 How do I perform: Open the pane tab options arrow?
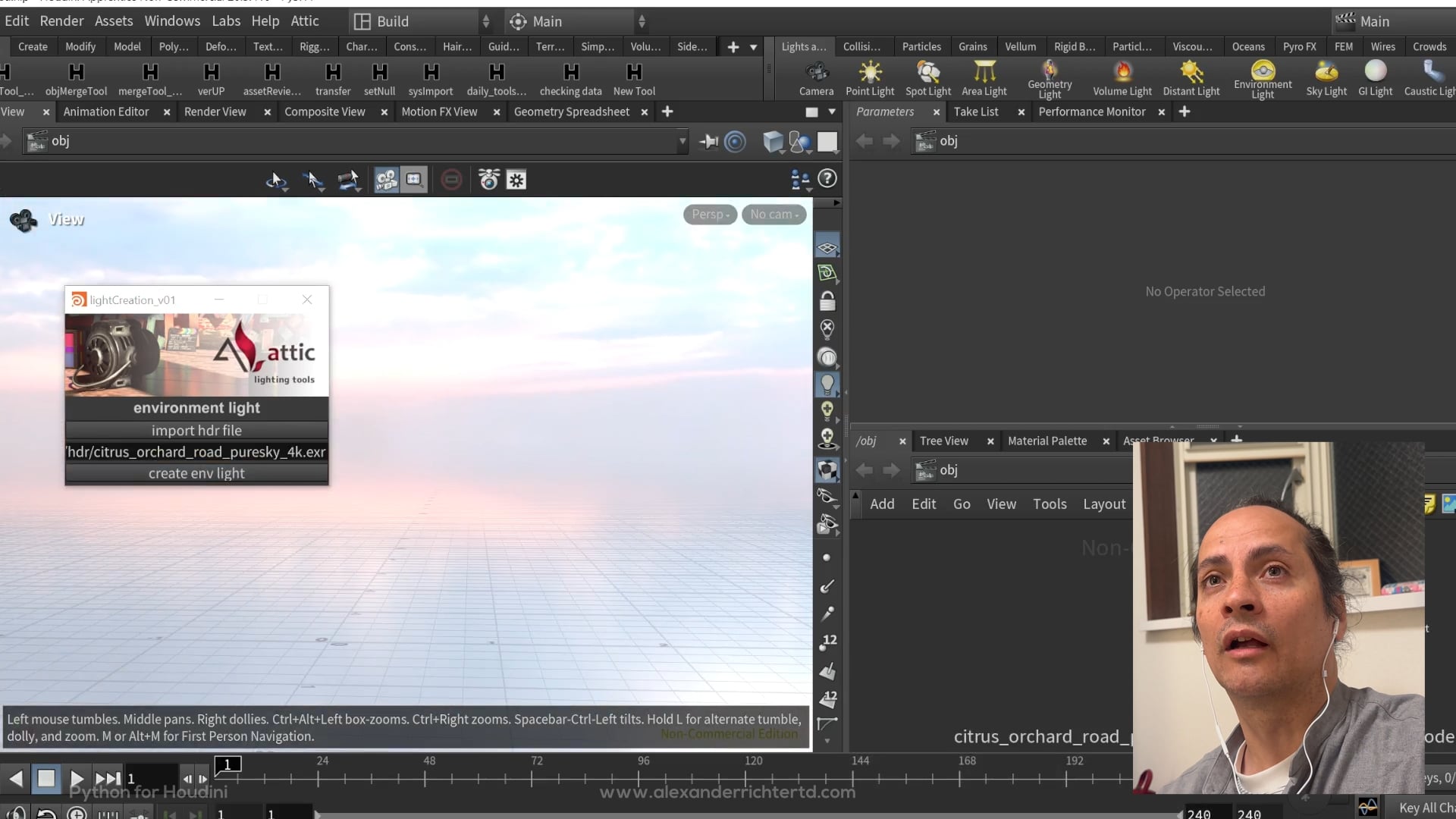[x=832, y=111]
